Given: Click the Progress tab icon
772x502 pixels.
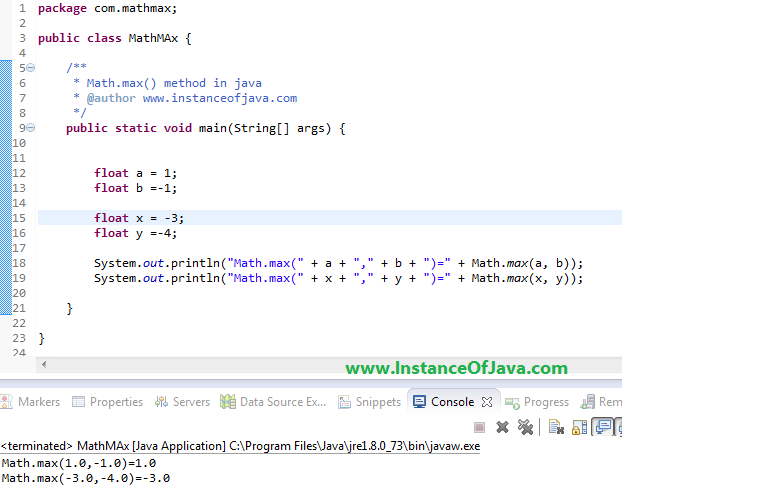Looking at the screenshot, I should [512, 403].
